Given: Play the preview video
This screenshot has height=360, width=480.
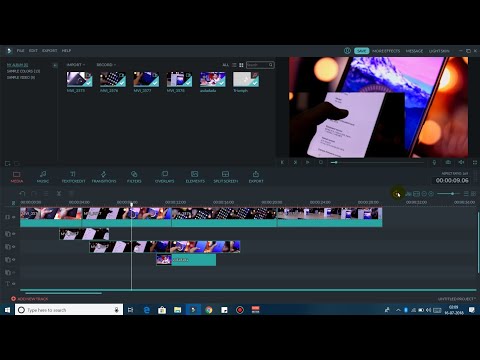Looking at the screenshot, I should point(308,162).
